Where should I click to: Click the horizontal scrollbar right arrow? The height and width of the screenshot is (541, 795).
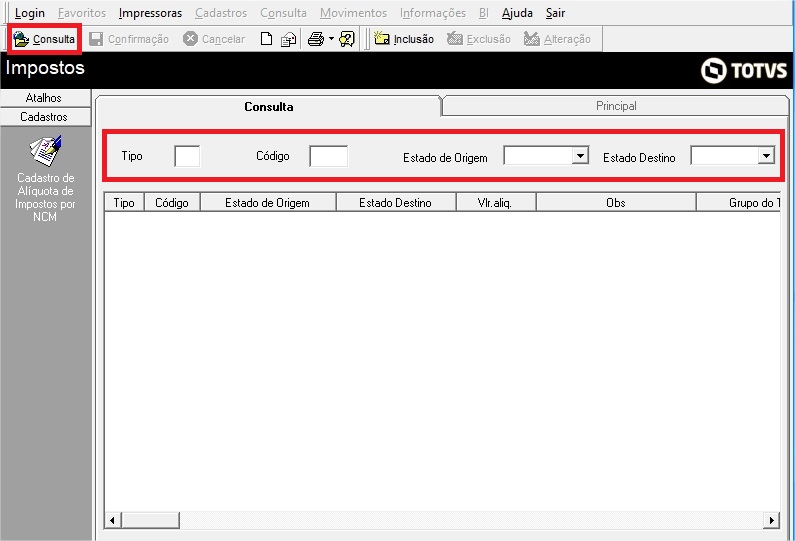pyautogui.click(x=771, y=520)
